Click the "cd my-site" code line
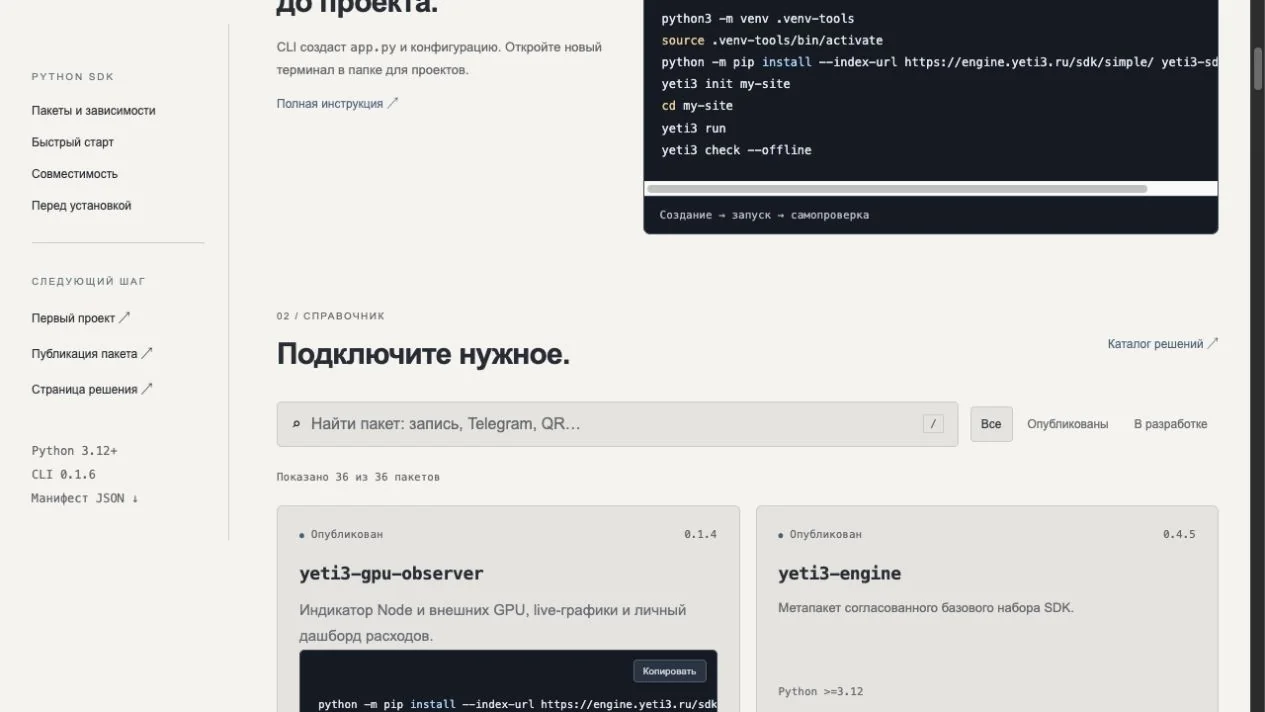Image resolution: width=1265 pixels, height=712 pixels. coord(697,106)
